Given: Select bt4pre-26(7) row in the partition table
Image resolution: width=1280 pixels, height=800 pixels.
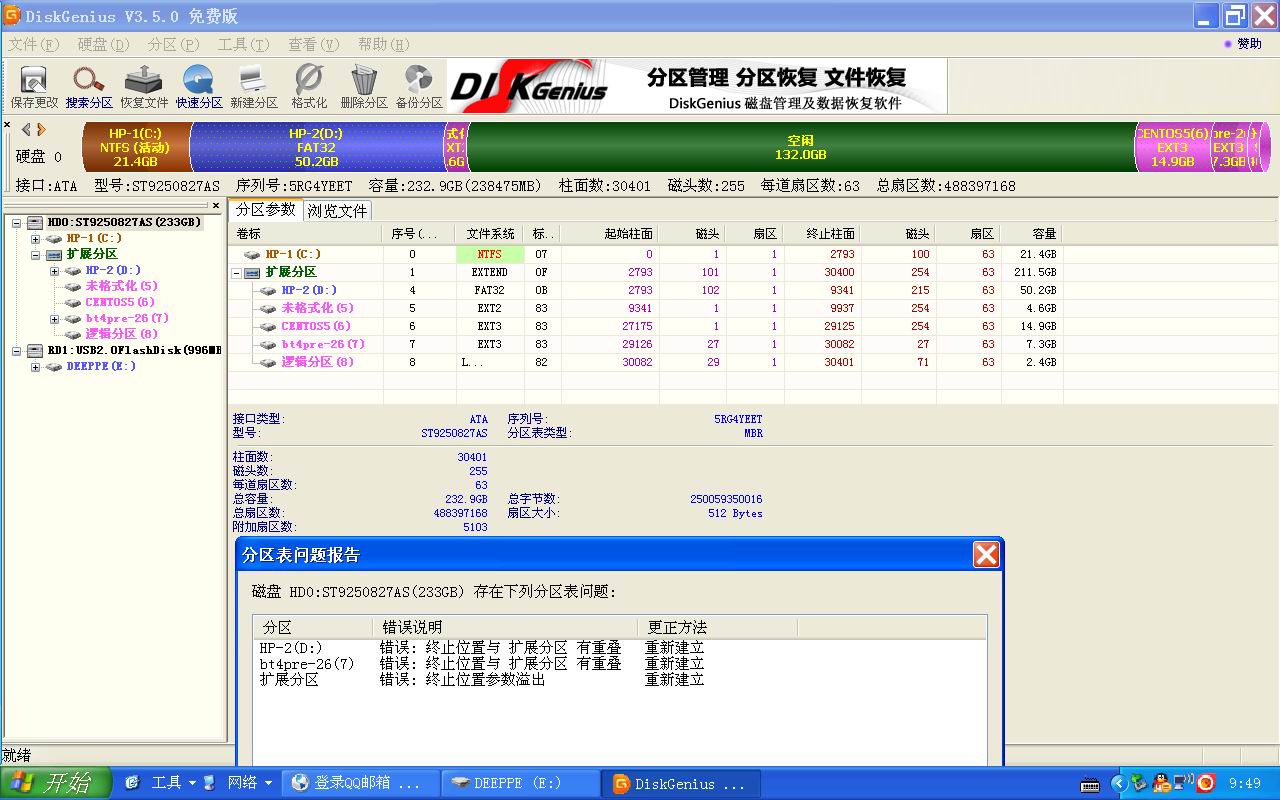Looking at the screenshot, I should click(x=645, y=344).
